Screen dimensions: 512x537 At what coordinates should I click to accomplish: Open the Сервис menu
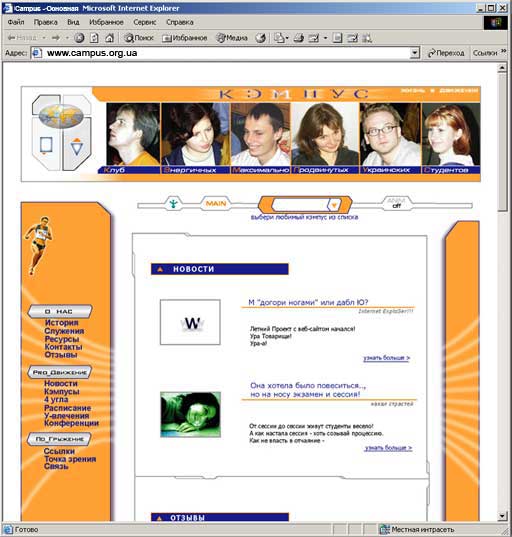[x=145, y=22]
